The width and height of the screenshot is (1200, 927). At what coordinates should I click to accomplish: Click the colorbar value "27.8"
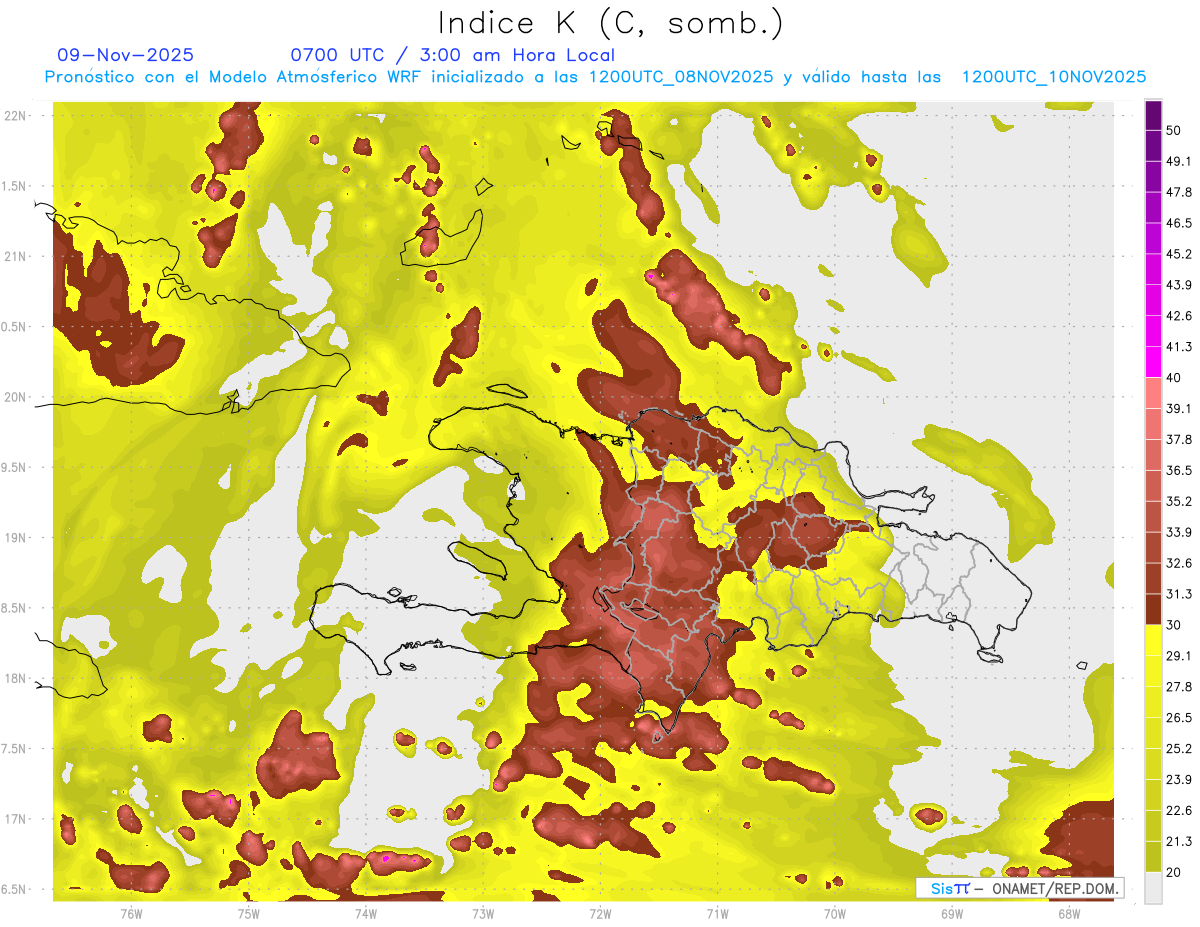click(1179, 687)
